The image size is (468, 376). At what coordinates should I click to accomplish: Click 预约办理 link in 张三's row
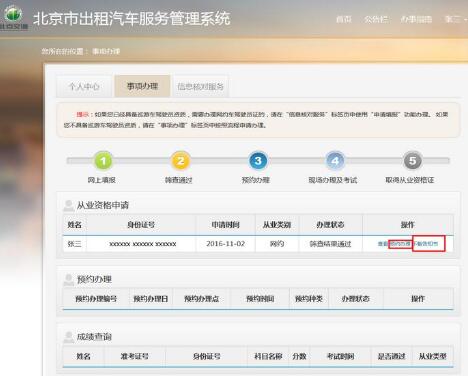(x=400, y=244)
